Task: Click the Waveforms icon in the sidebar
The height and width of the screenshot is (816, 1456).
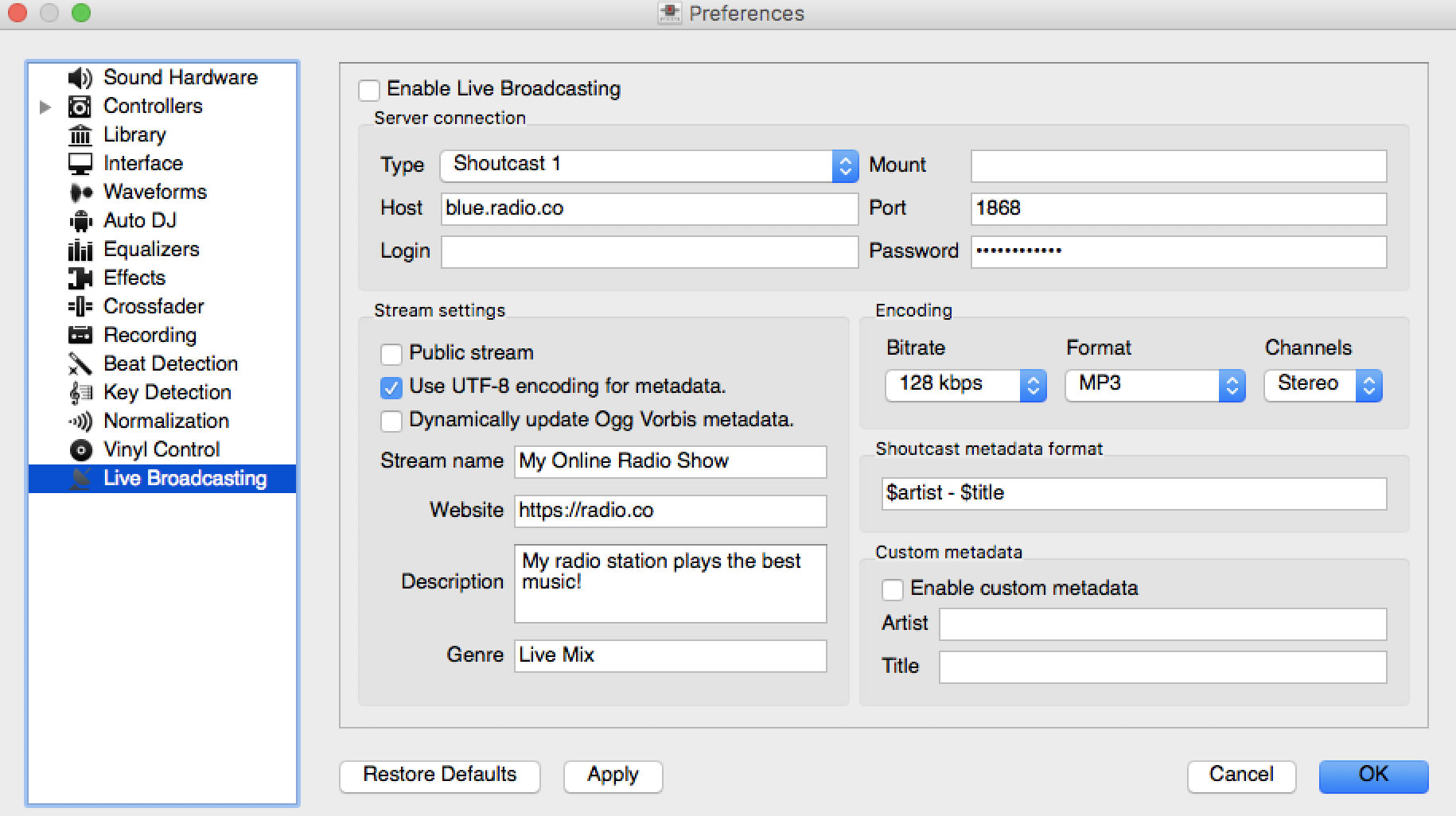Action: point(80,192)
